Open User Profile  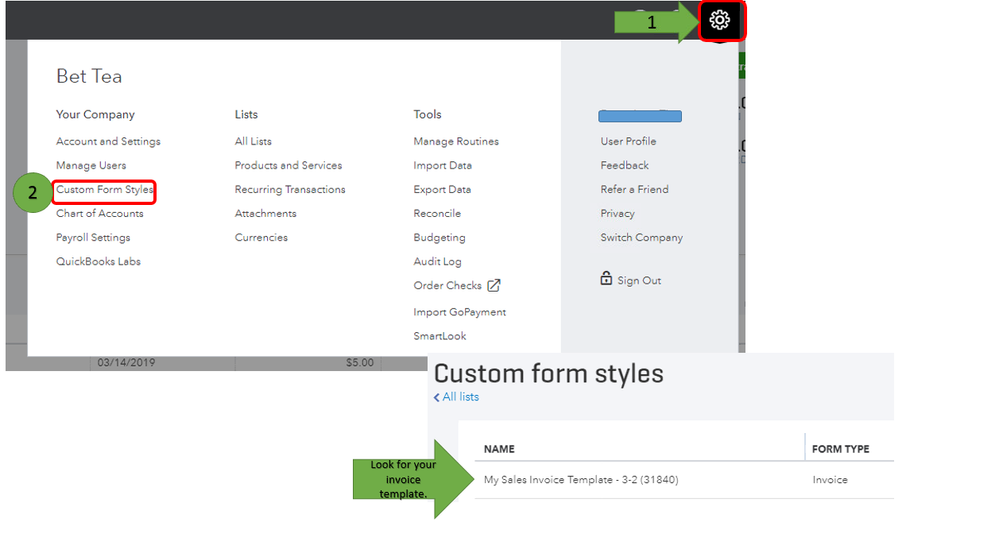click(628, 141)
